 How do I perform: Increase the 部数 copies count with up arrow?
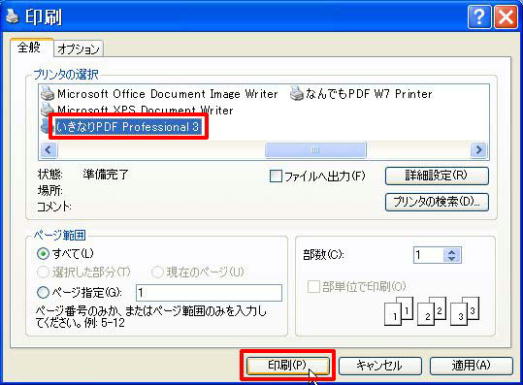pyautogui.click(x=452, y=252)
